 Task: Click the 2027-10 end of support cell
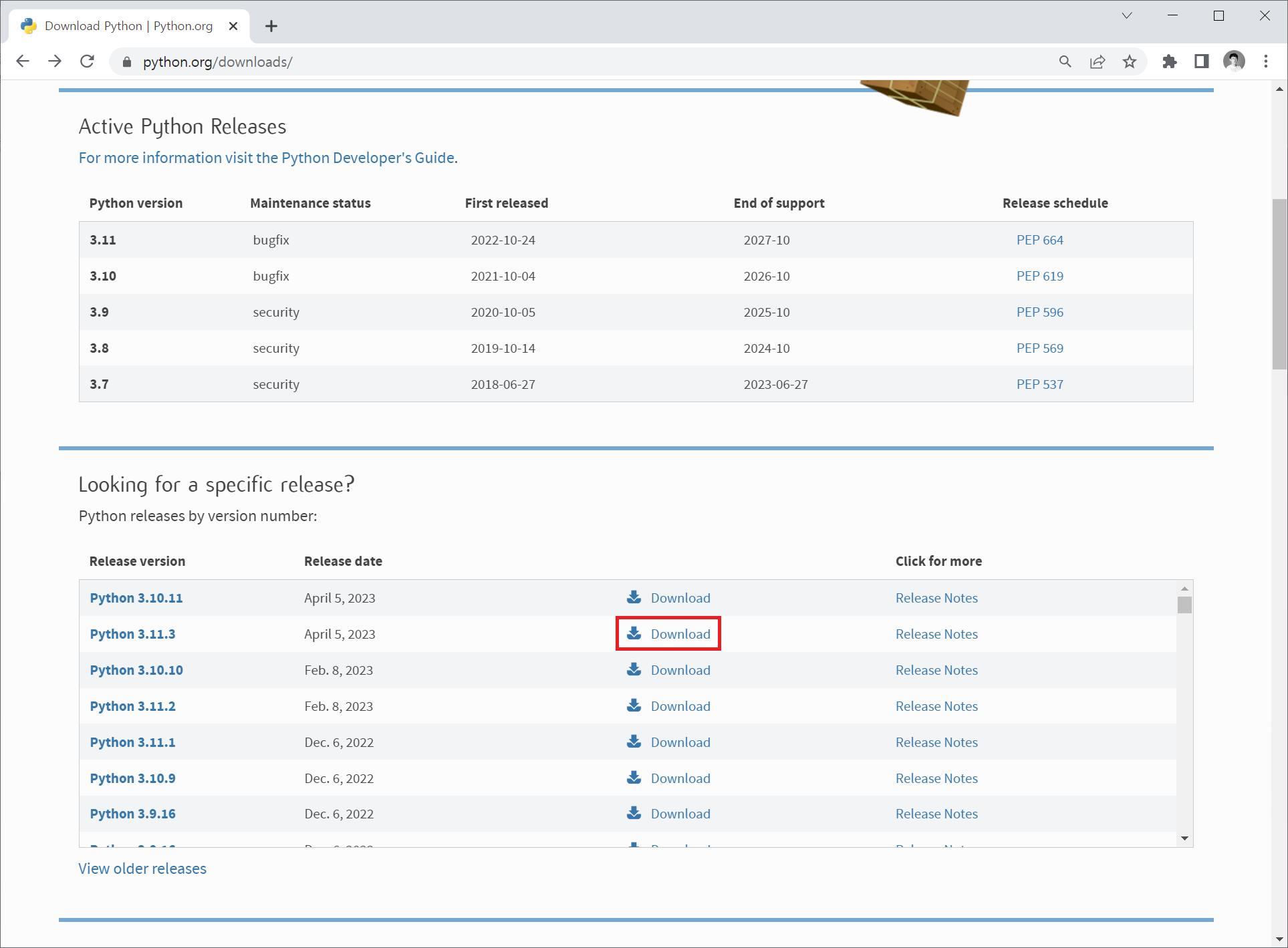tap(767, 240)
